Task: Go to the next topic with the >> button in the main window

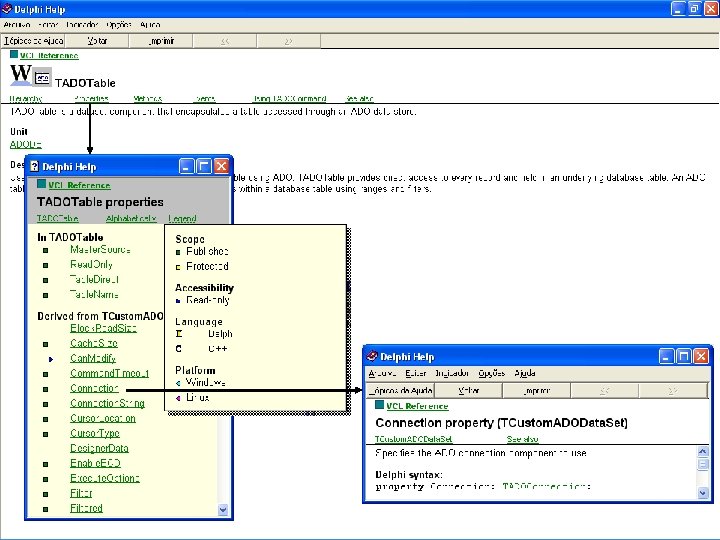Action: [288, 41]
